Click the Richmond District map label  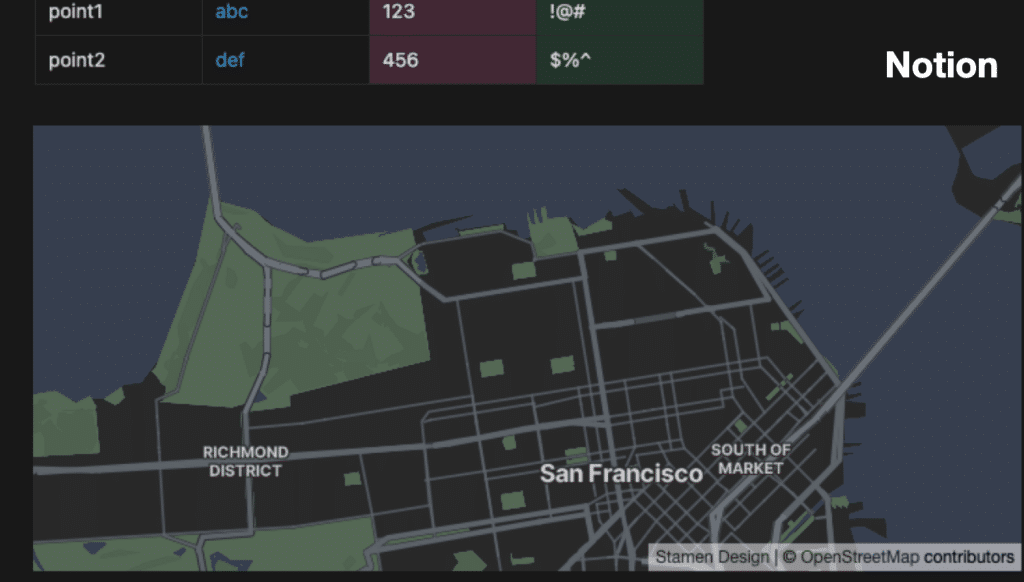pyautogui.click(x=245, y=461)
